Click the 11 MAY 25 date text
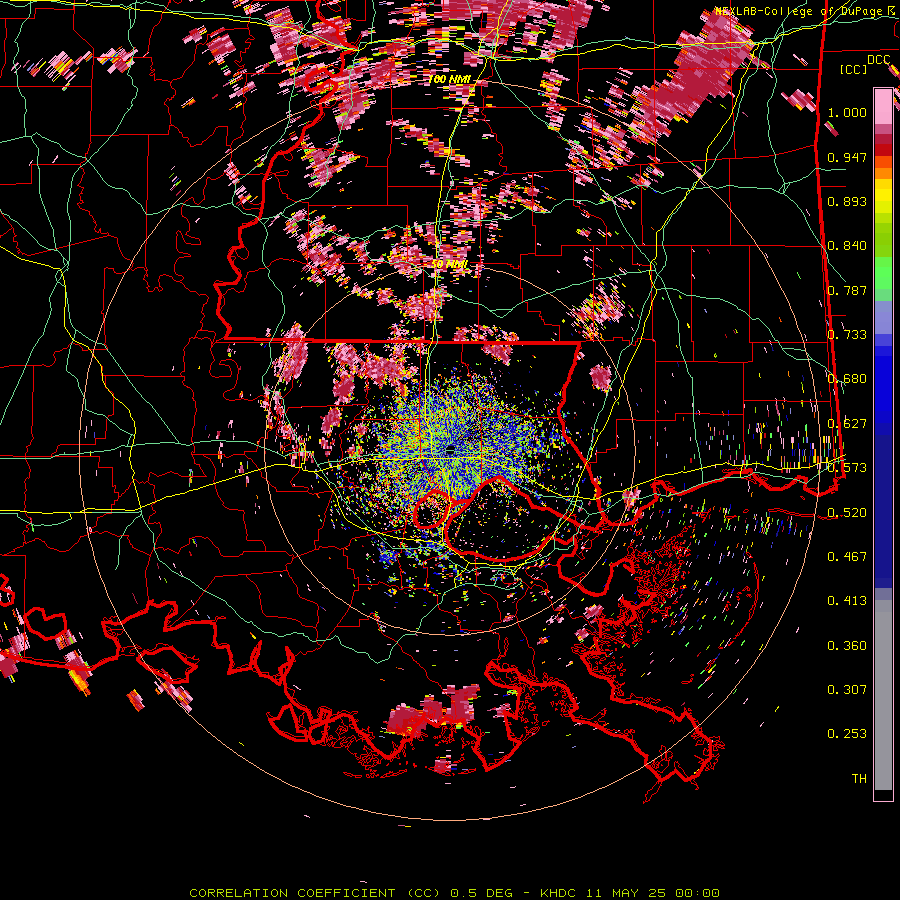900x900 pixels. [x=628, y=893]
